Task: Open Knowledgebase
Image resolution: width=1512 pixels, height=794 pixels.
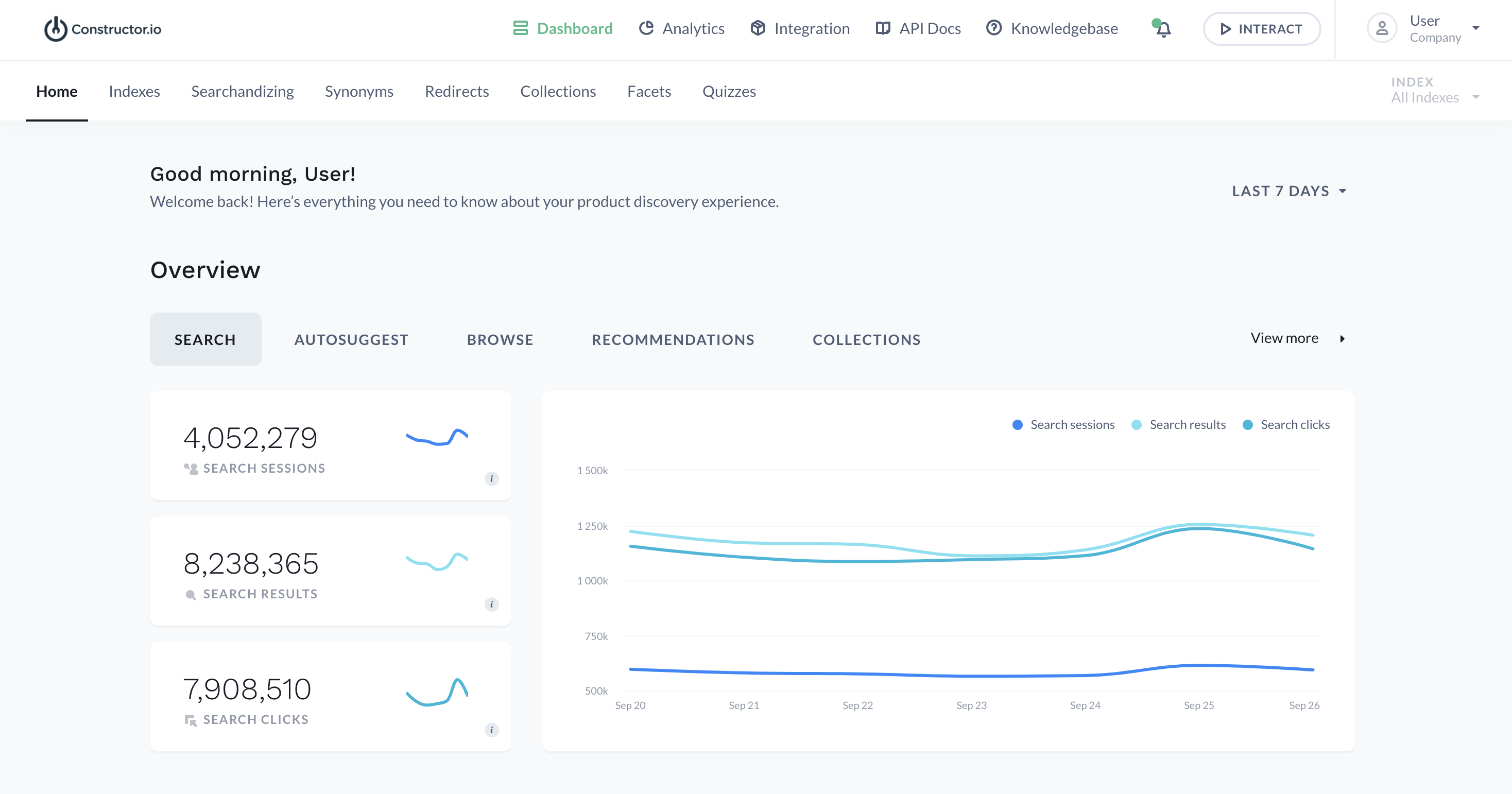Action: coord(1052,28)
